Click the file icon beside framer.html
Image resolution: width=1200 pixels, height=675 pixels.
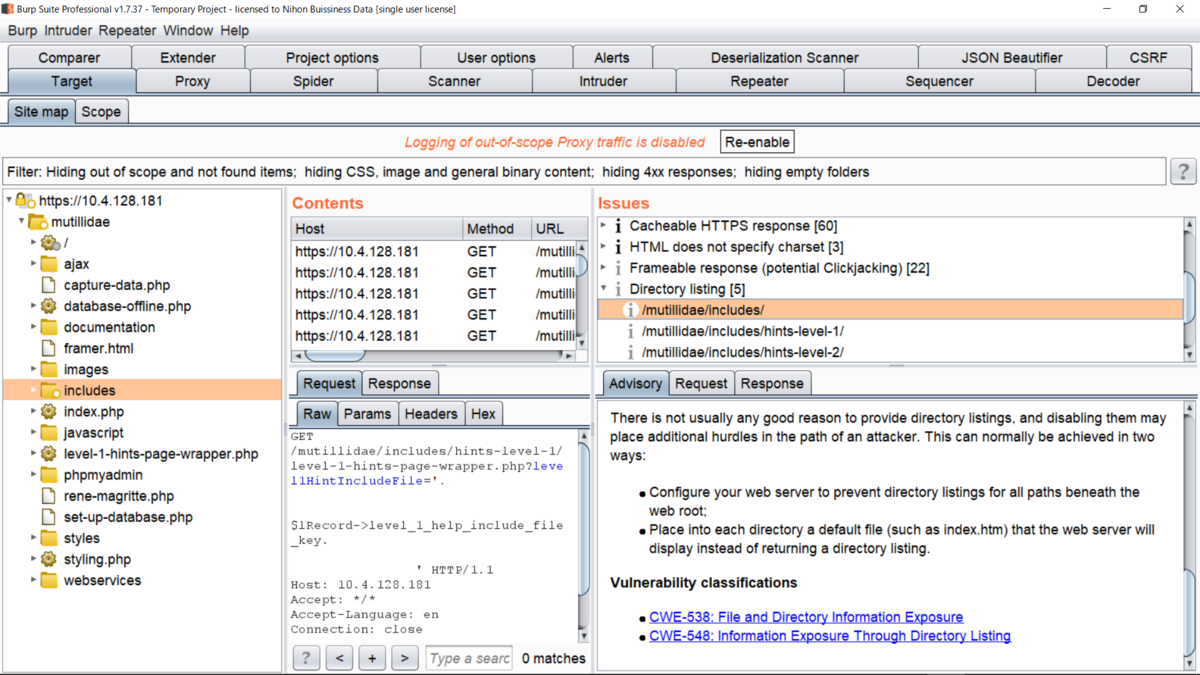tap(48, 348)
